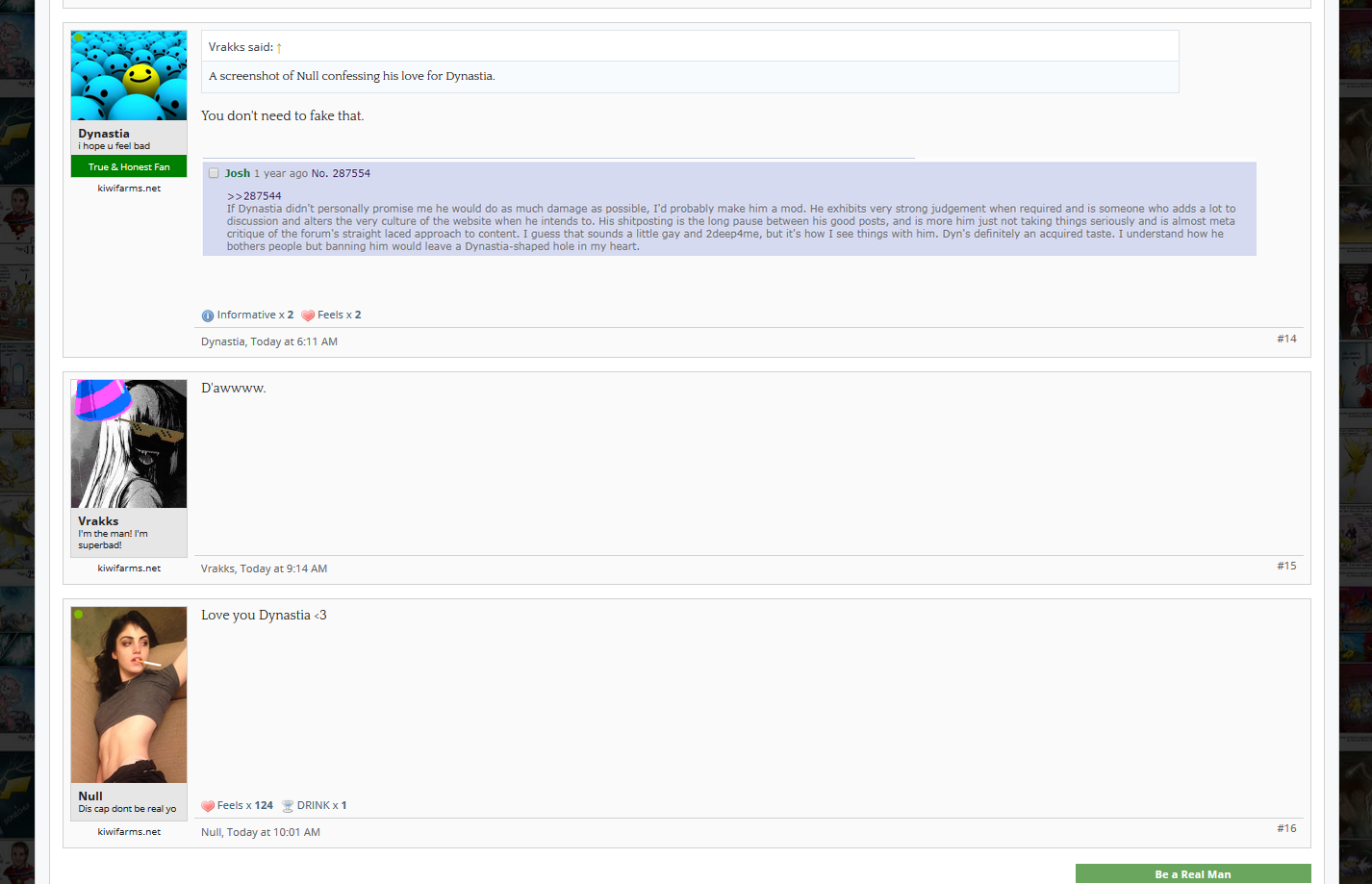Click 'Today at 9:14 AM' timestamp
Viewport: 1372px width, 884px height.
(284, 568)
